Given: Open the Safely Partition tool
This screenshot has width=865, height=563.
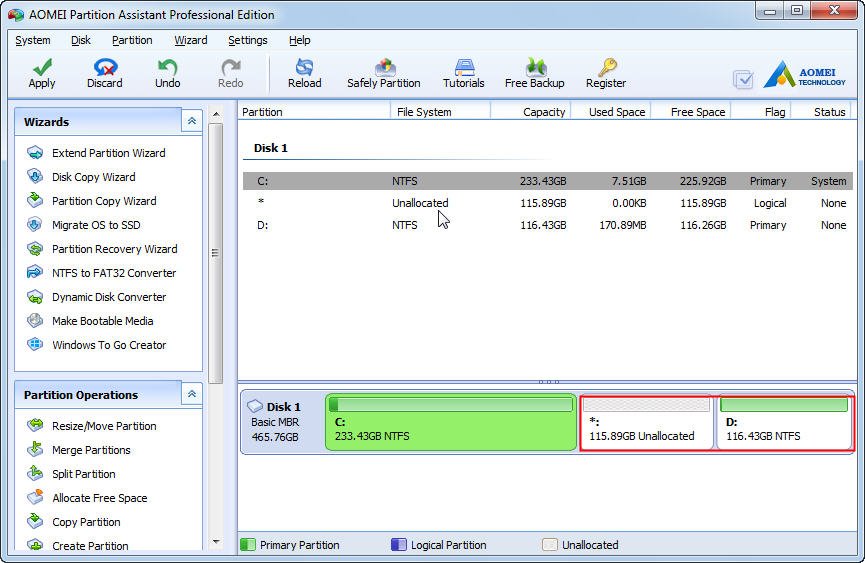Looking at the screenshot, I should pos(384,73).
